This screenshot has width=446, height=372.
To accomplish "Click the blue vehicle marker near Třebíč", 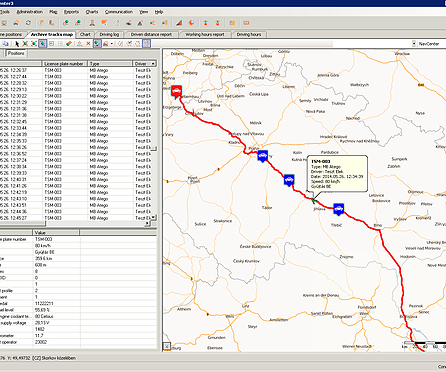I will click(338, 209).
